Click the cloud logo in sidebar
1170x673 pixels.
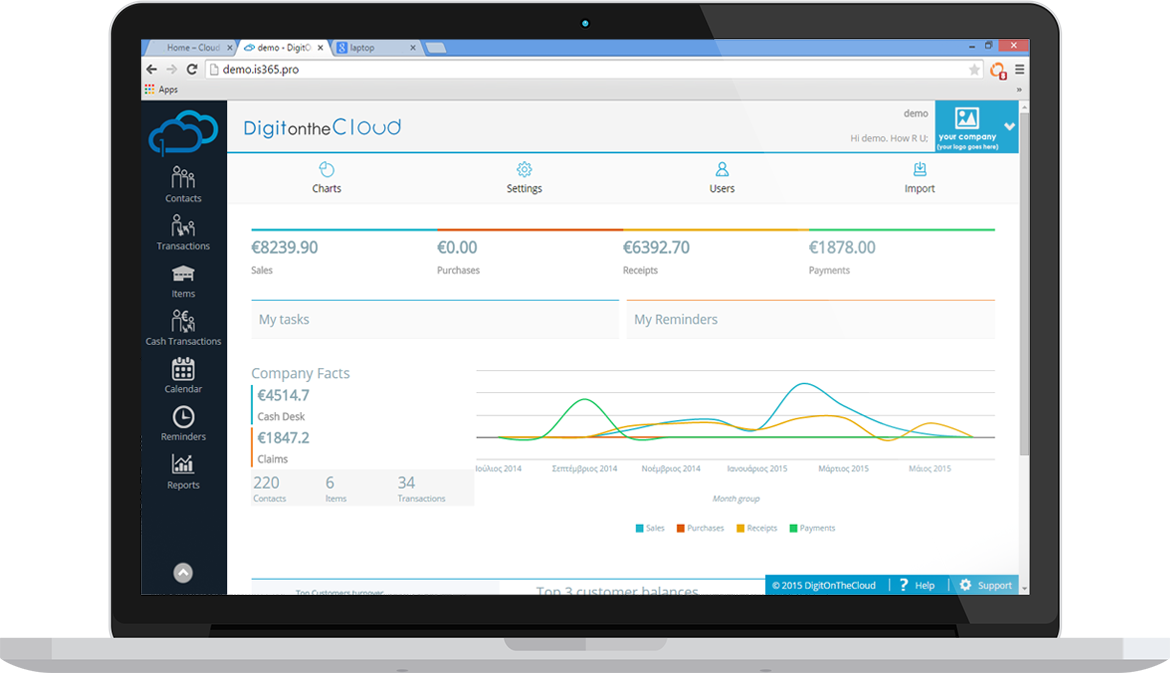point(183,132)
